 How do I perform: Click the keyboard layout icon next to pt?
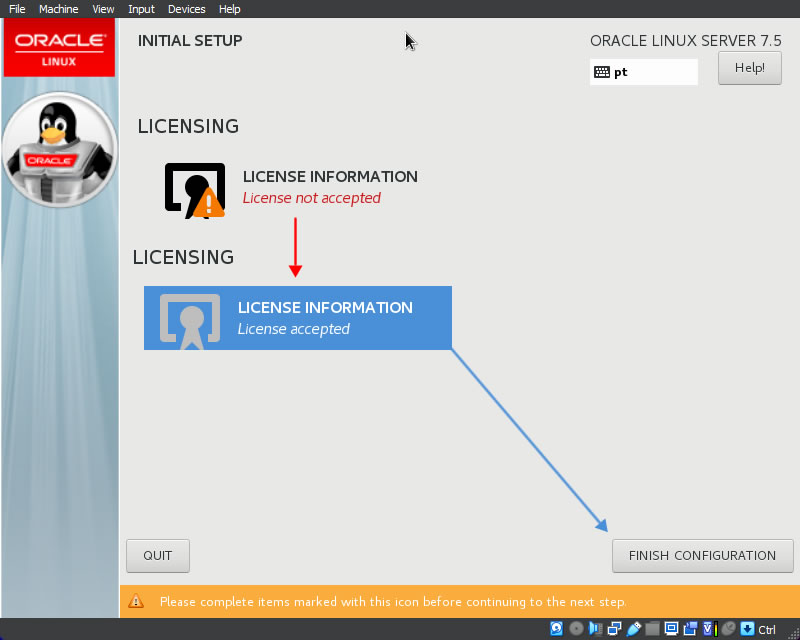click(x=602, y=72)
